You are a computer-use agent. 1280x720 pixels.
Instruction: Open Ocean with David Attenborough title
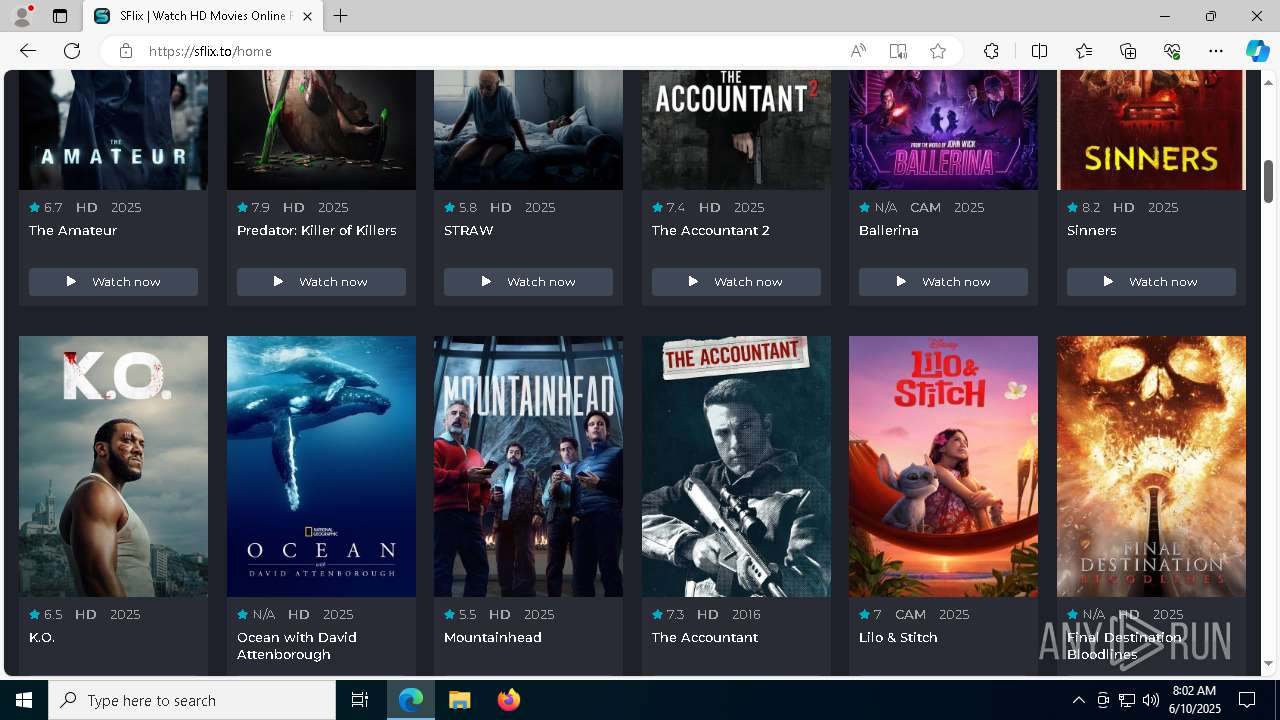(x=297, y=645)
